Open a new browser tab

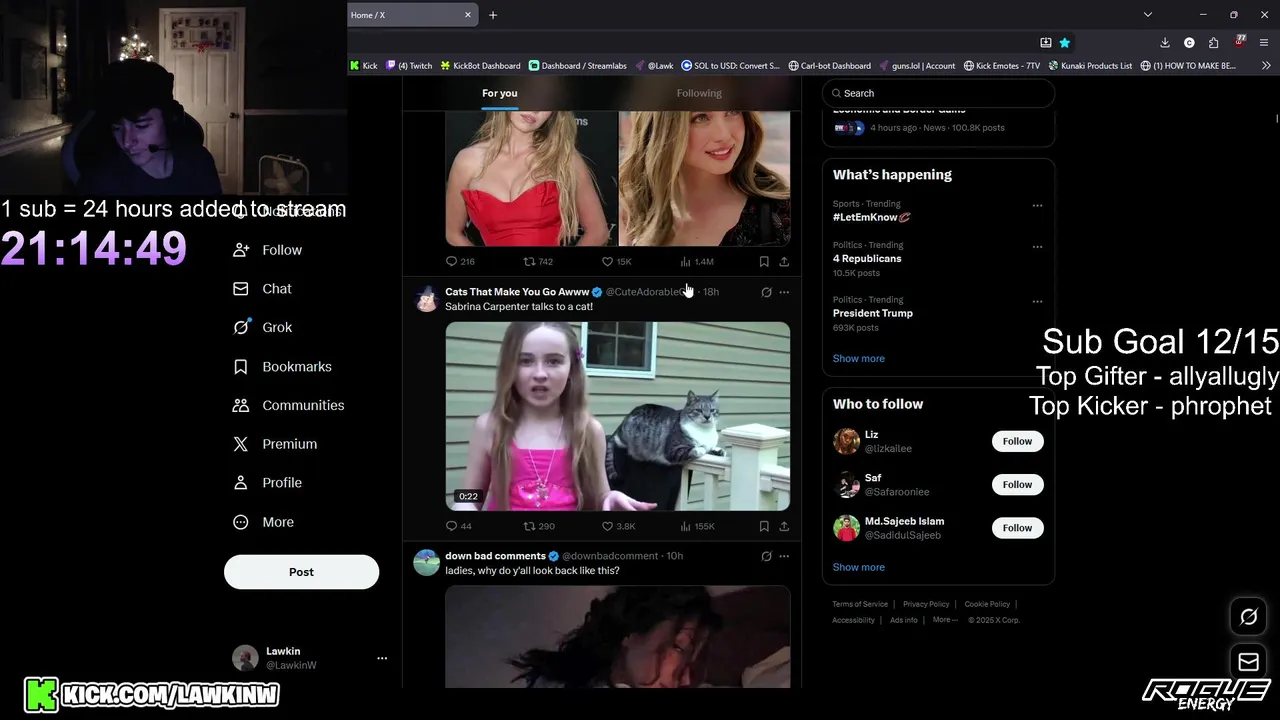tap(493, 15)
